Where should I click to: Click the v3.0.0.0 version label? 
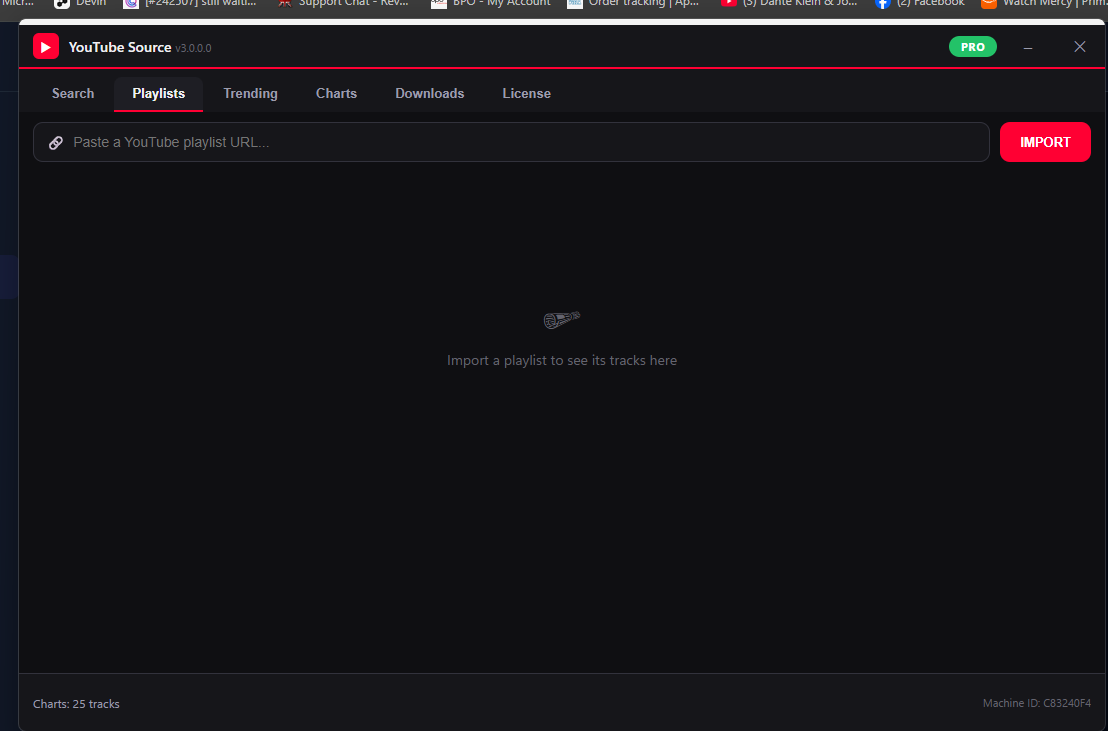tap(194, 48)
